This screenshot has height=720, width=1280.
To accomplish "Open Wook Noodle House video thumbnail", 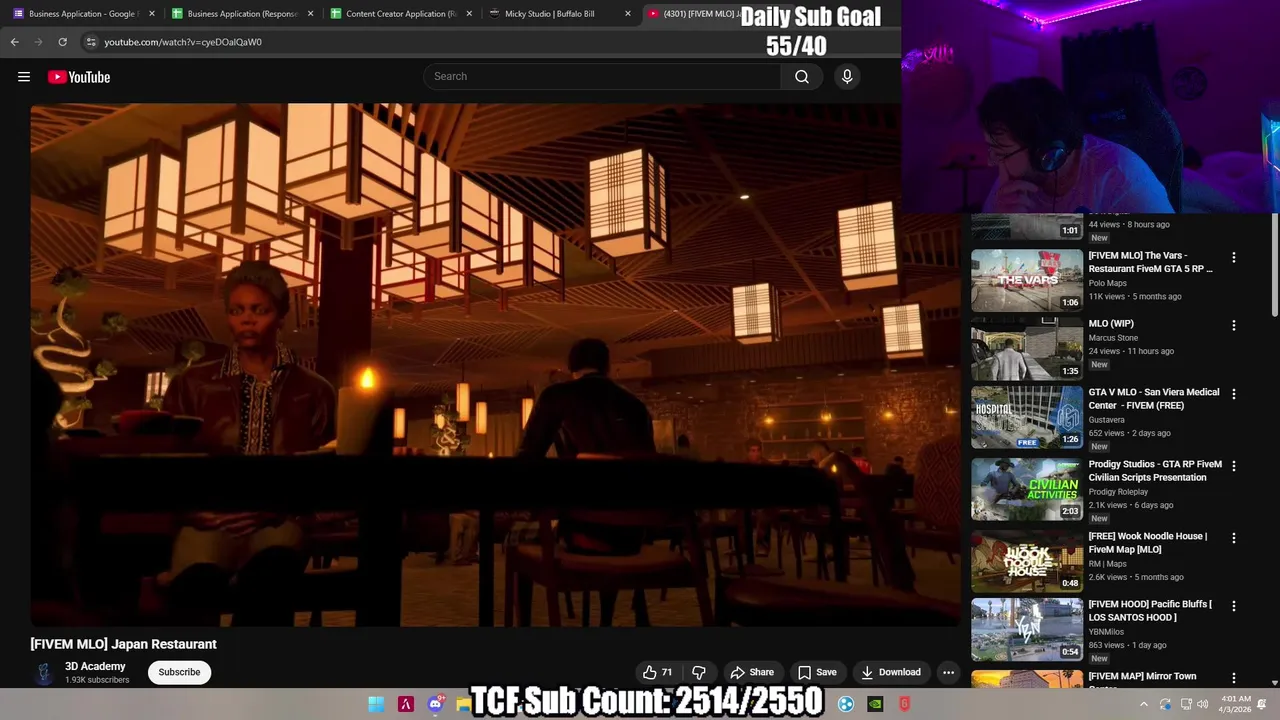I will (x=1027, y=561).
